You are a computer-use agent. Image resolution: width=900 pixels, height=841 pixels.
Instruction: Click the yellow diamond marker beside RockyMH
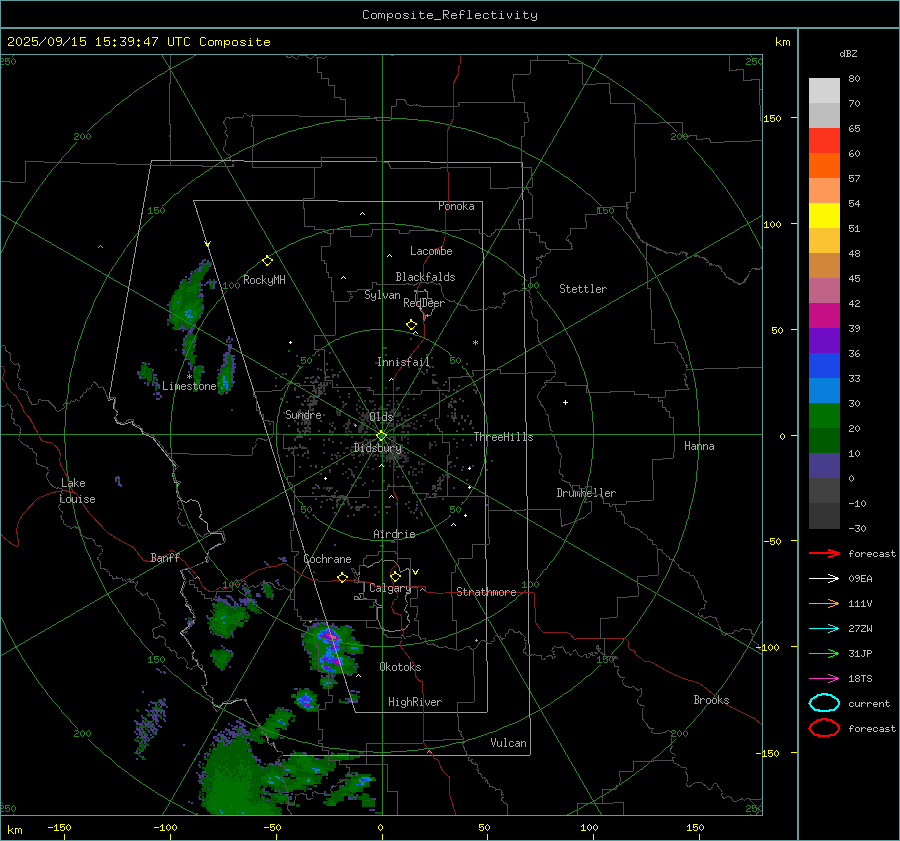coord(267,261)
